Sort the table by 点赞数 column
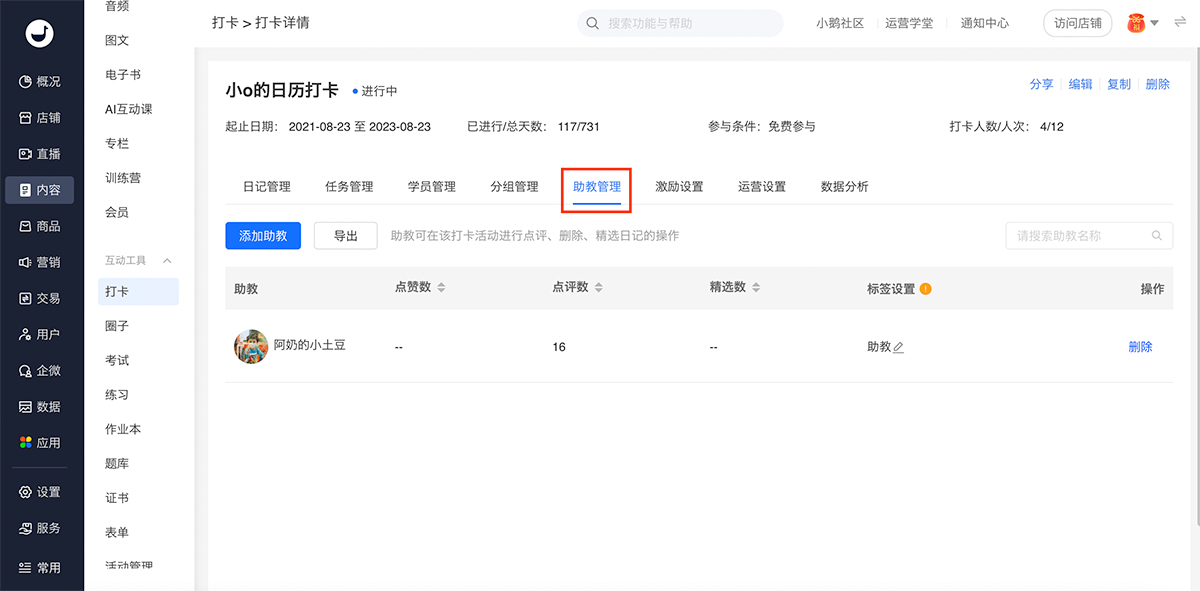Screen dimensions: 1200x591 (x=441, y=288)
